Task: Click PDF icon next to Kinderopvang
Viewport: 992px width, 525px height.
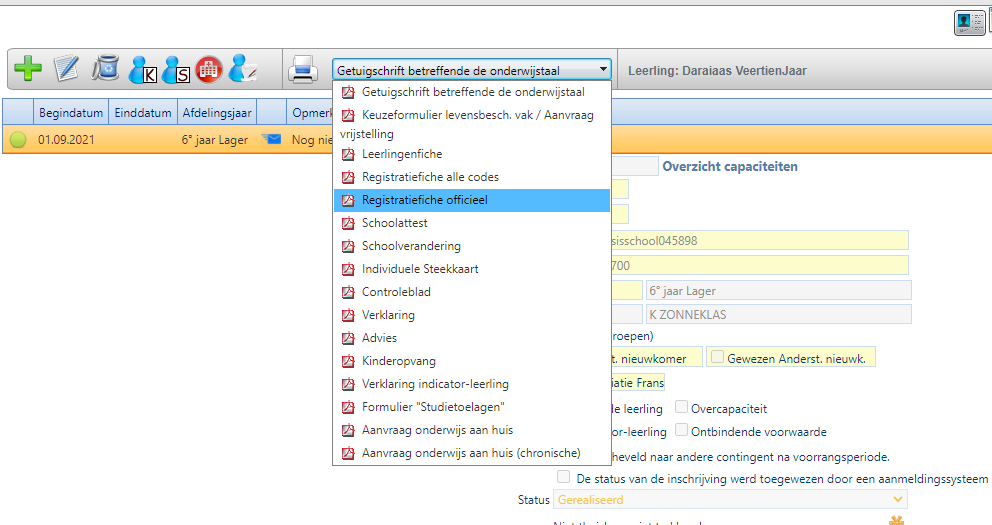Action: click(x=348, y=361)
